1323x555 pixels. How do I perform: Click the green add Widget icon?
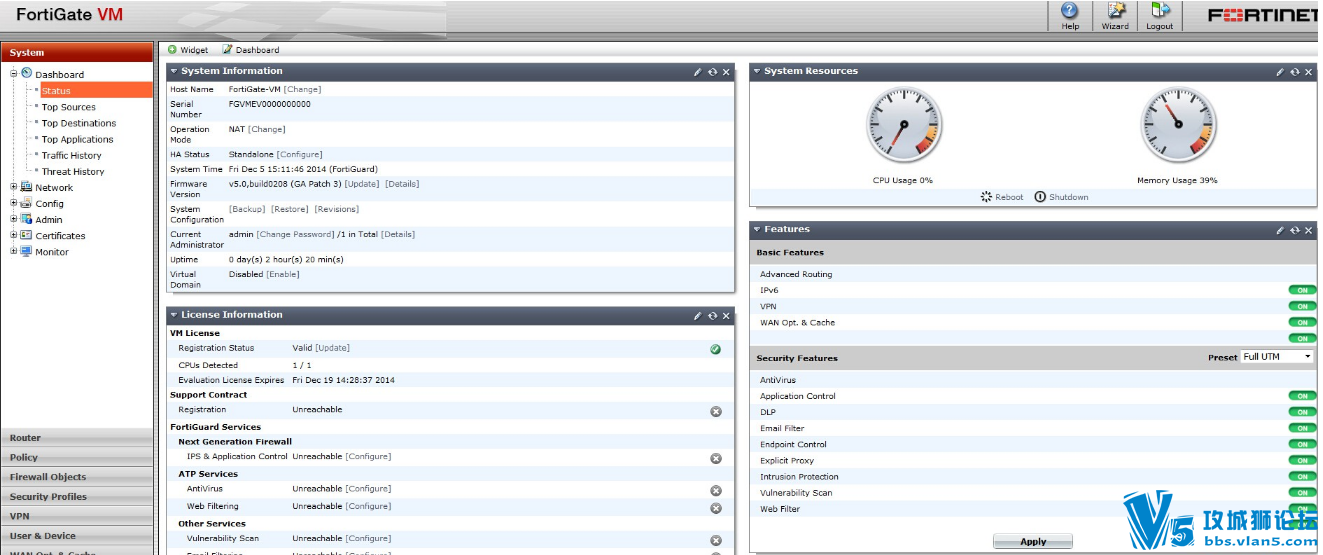(x=172, y=49)
